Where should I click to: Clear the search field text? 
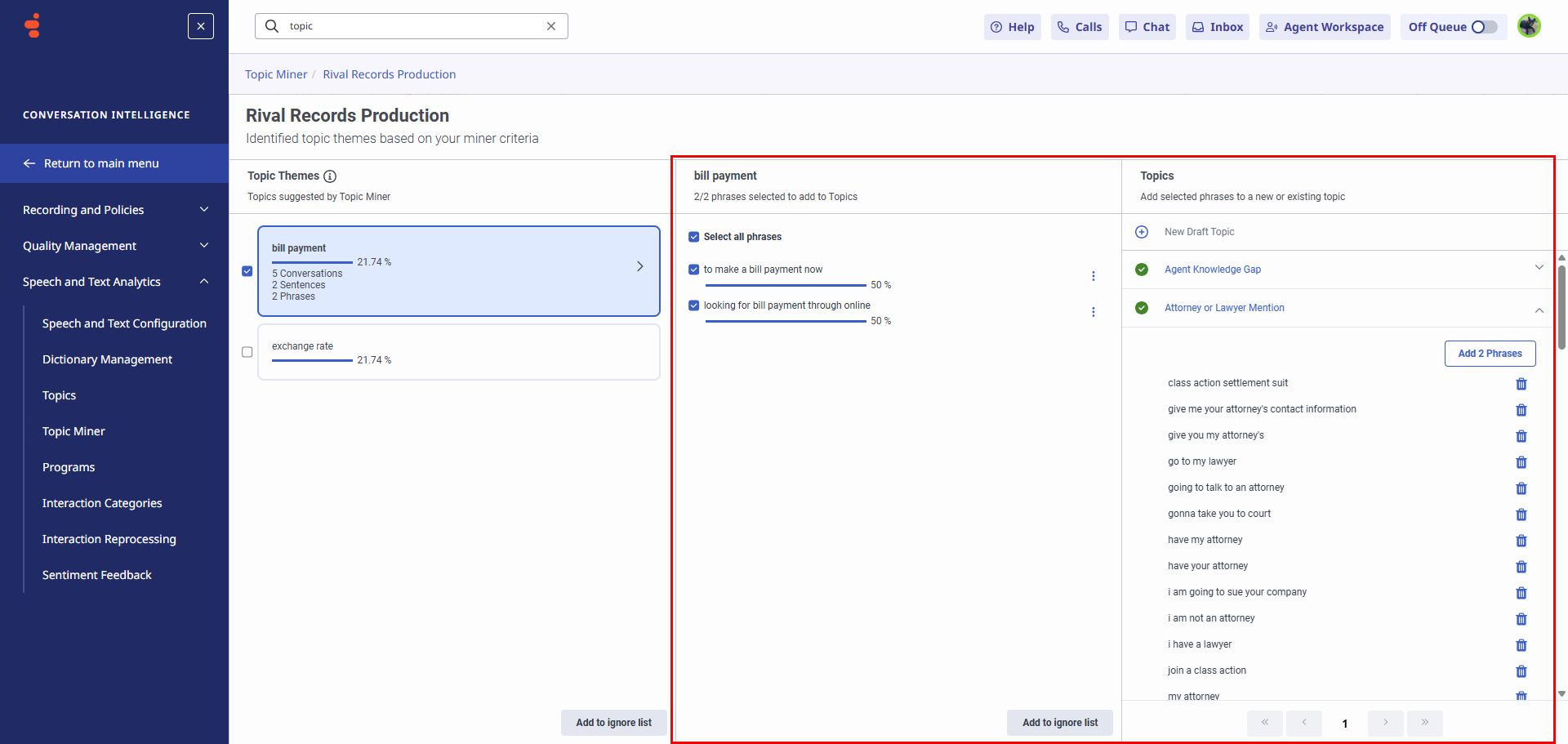click(551, 26)
